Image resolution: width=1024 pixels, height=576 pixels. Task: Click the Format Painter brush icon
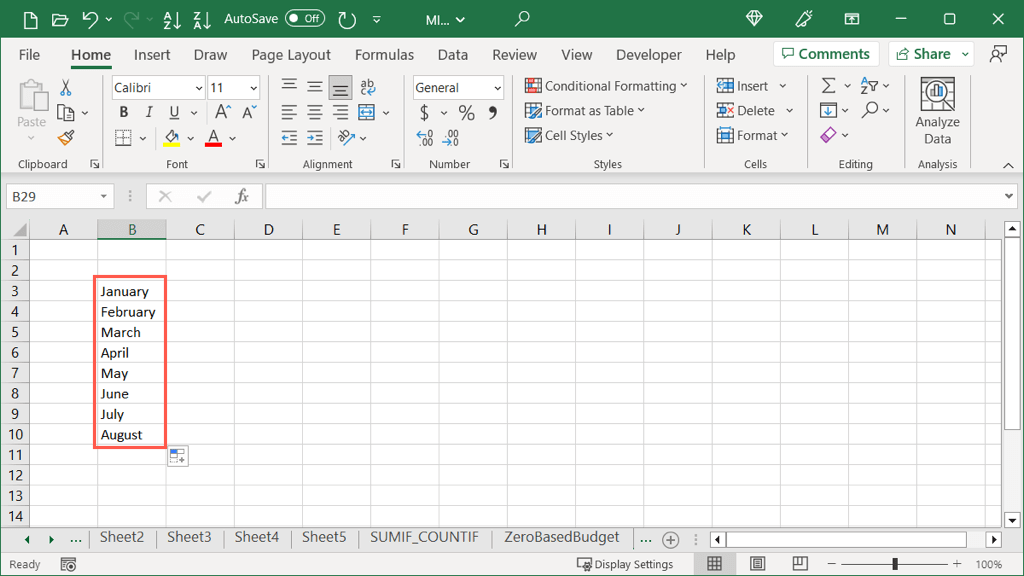click(66, 138)
